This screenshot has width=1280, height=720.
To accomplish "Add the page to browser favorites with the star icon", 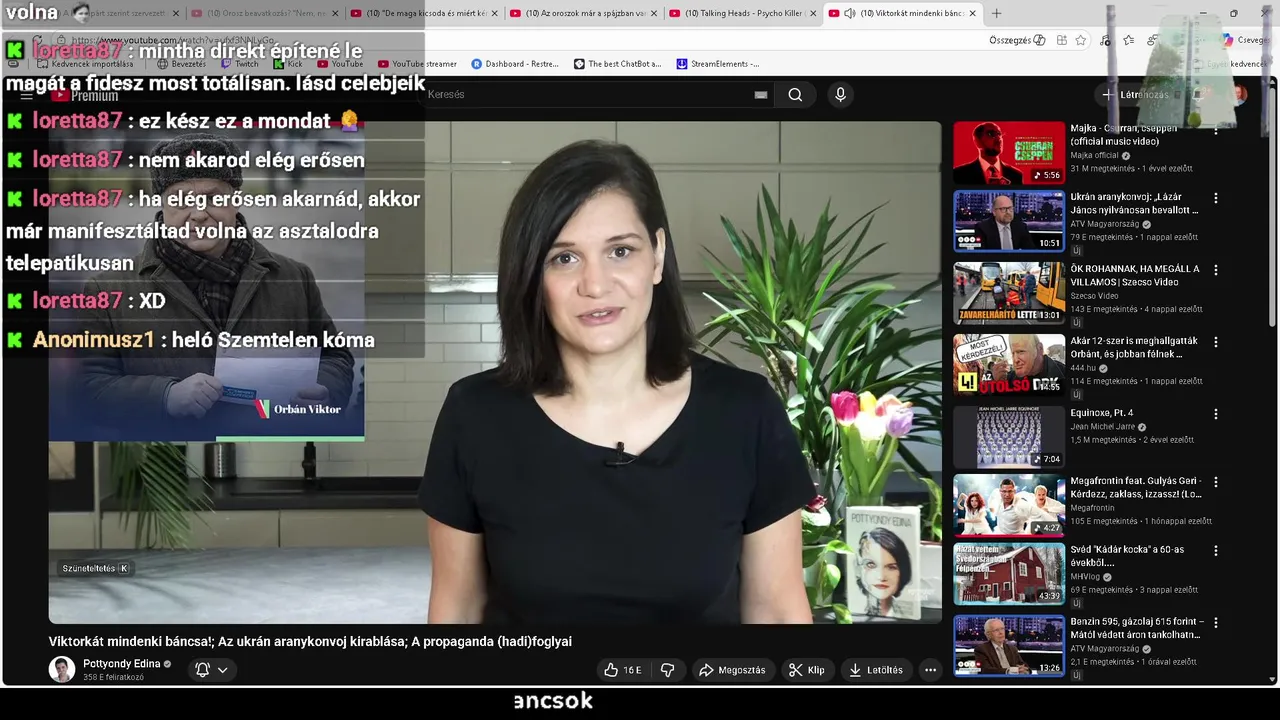I will point(1080,40).
